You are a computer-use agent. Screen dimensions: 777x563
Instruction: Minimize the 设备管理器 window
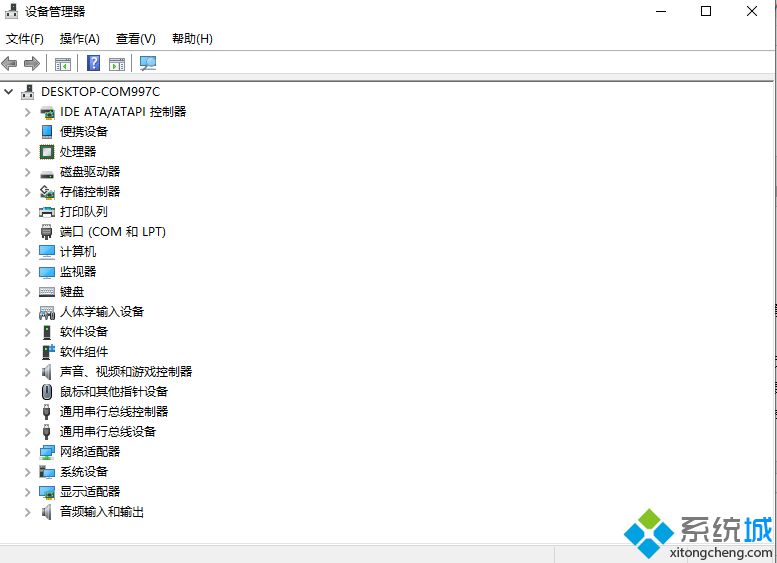[x=661, y=11]
